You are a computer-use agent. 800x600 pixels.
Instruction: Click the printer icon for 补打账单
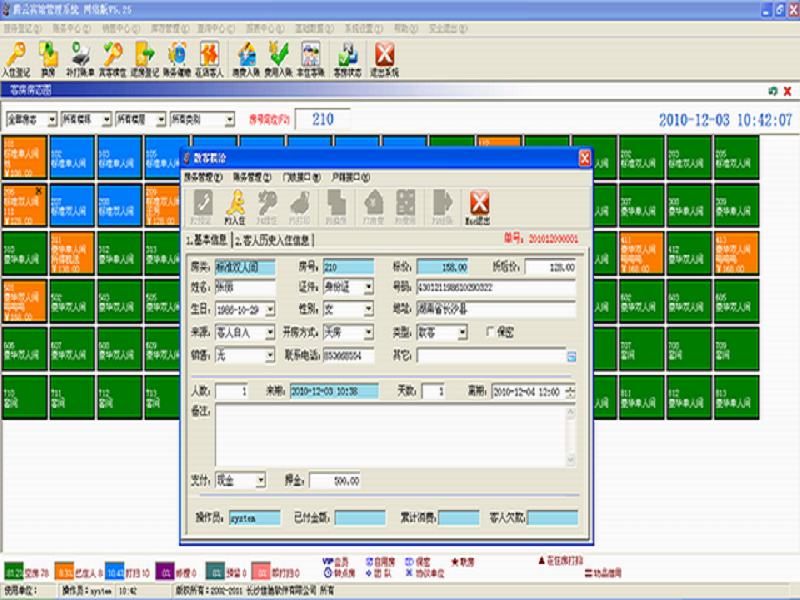point(81,56)
